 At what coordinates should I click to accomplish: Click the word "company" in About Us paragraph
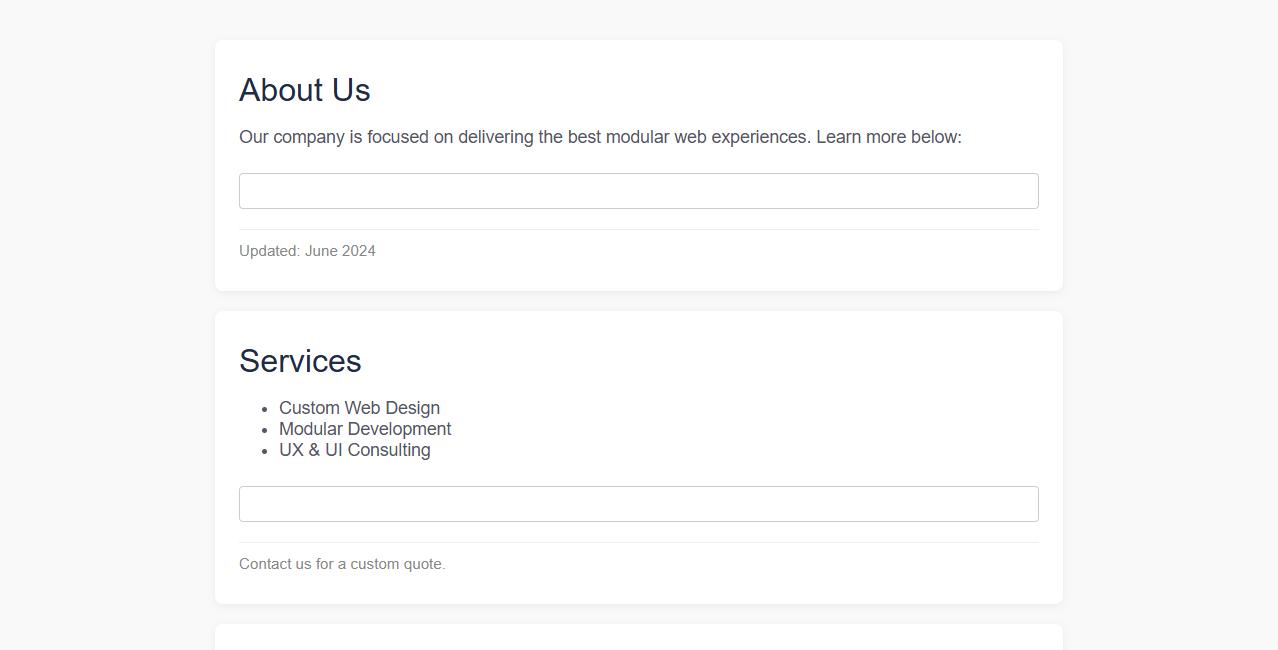point(309,137)
